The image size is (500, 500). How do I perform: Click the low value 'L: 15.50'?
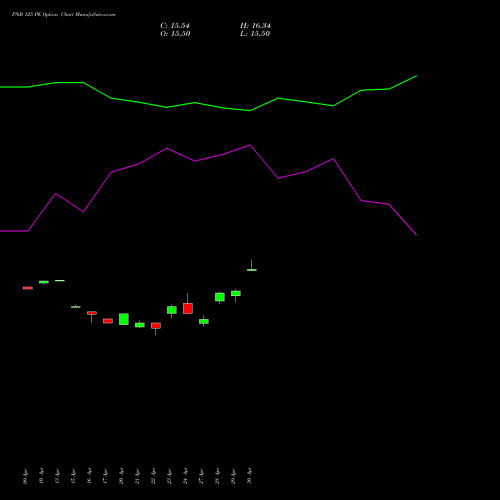(255, 34)
